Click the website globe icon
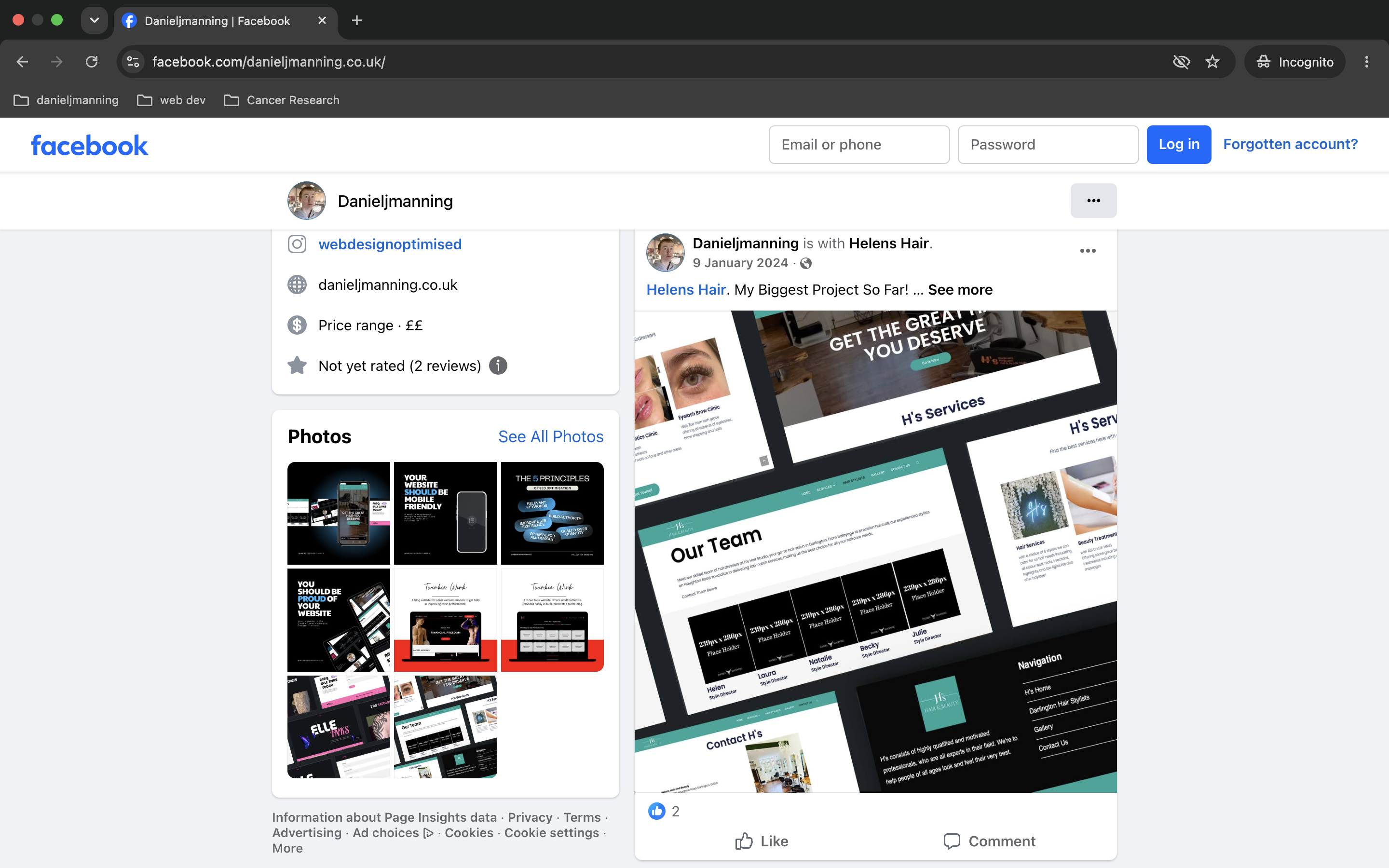Viewport: 1389px width, 868px height. click(297, 285)
